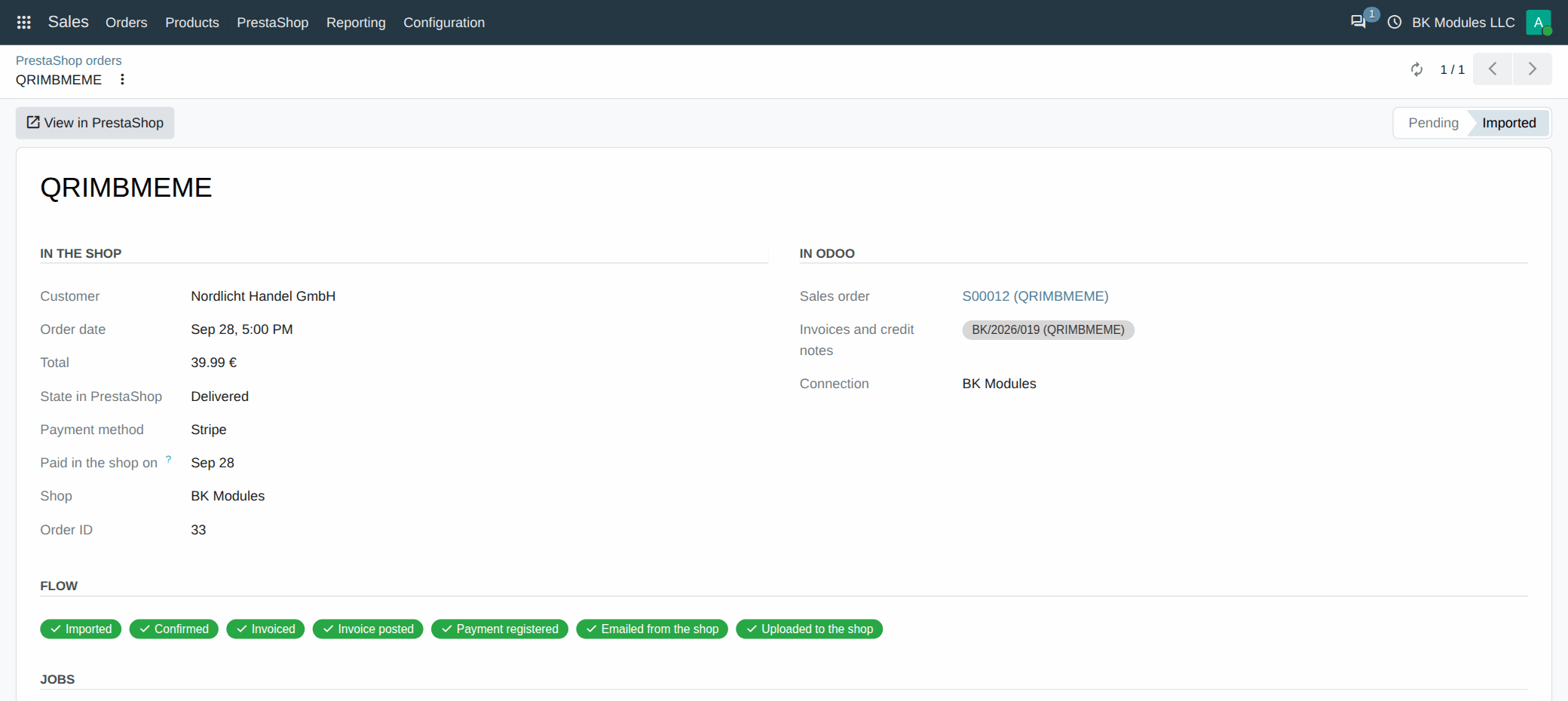Click the Confirmed flow badge
Screen dimensions: 1568x701
(173, 629)
